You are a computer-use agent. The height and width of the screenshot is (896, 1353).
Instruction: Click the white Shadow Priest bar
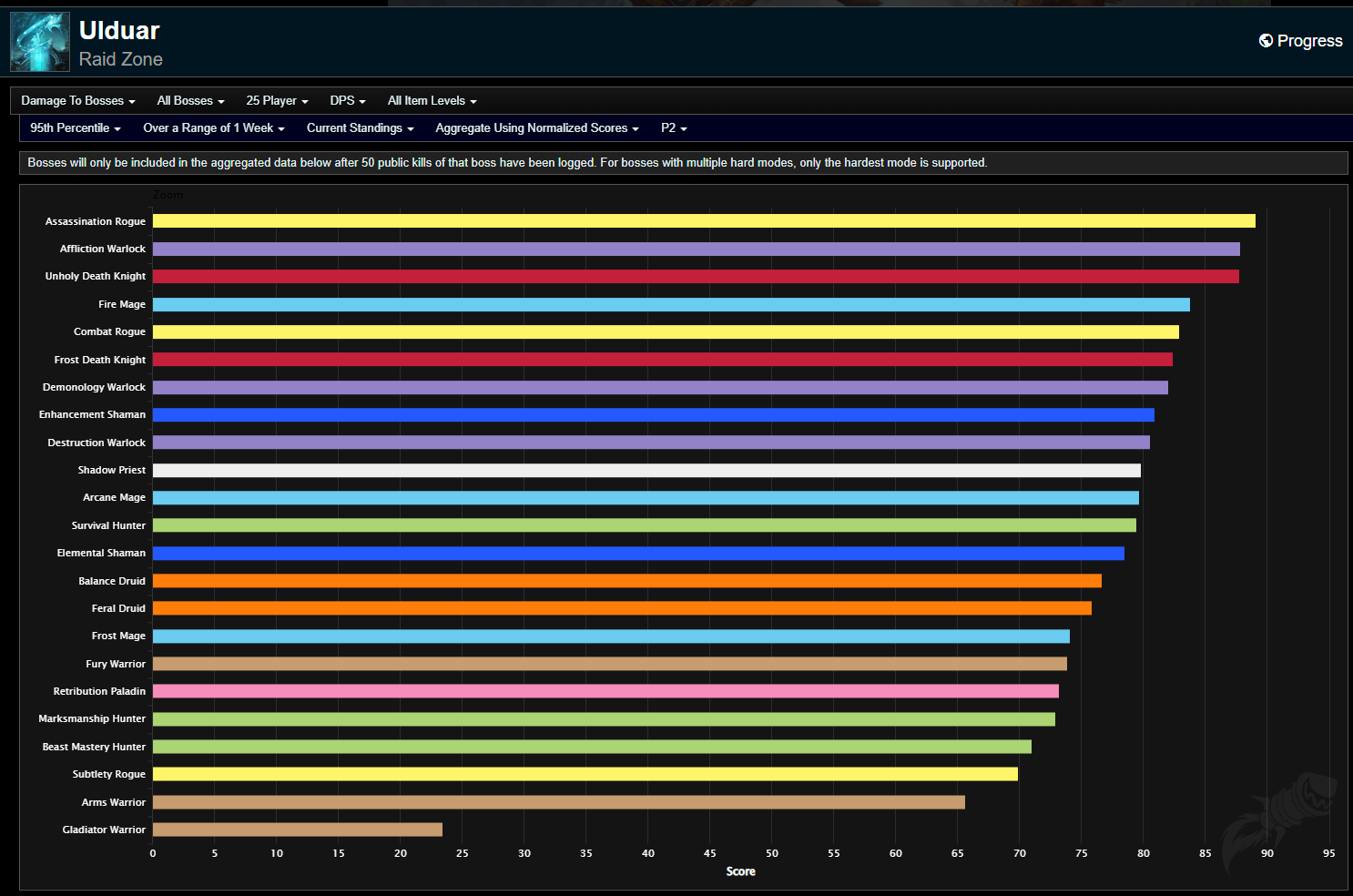click(646, 471)
